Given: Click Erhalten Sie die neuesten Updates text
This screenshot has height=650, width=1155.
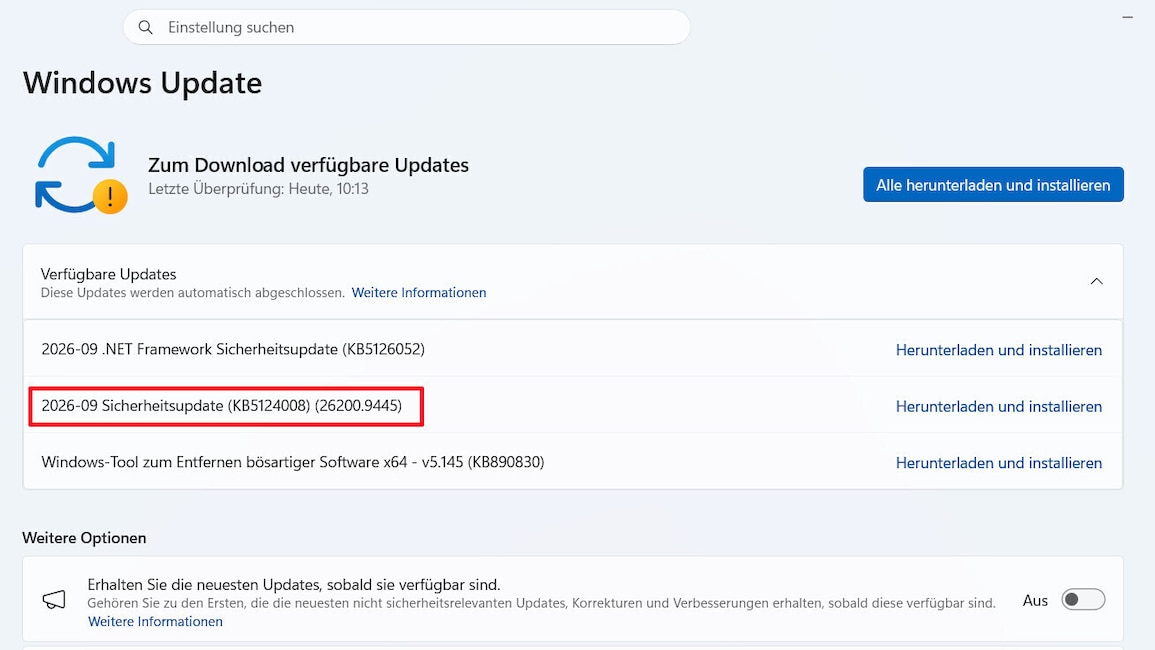Looking at the screenshot, I should tap(293, 584).
